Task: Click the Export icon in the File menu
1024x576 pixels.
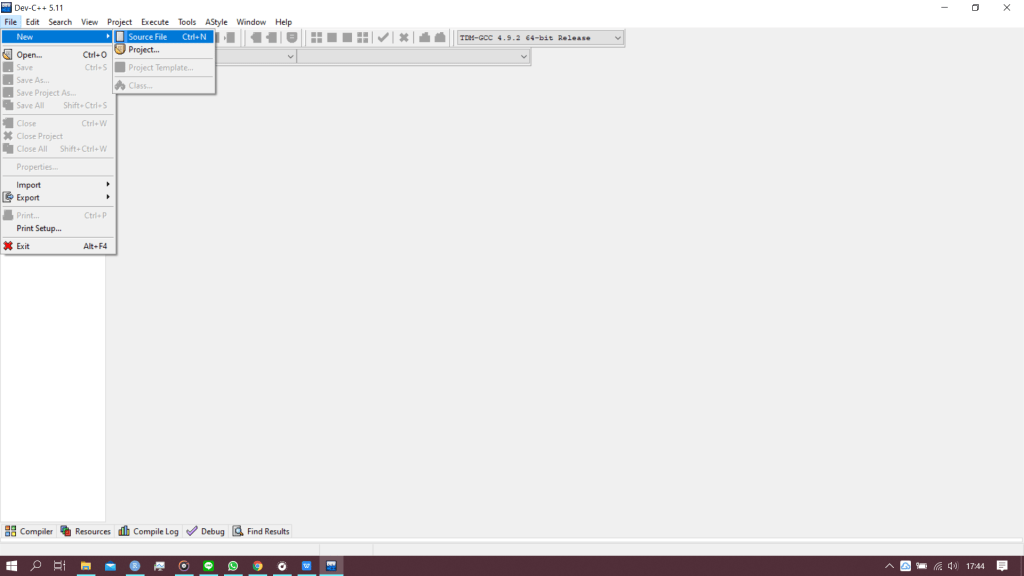Action: [x=8, y=198]
